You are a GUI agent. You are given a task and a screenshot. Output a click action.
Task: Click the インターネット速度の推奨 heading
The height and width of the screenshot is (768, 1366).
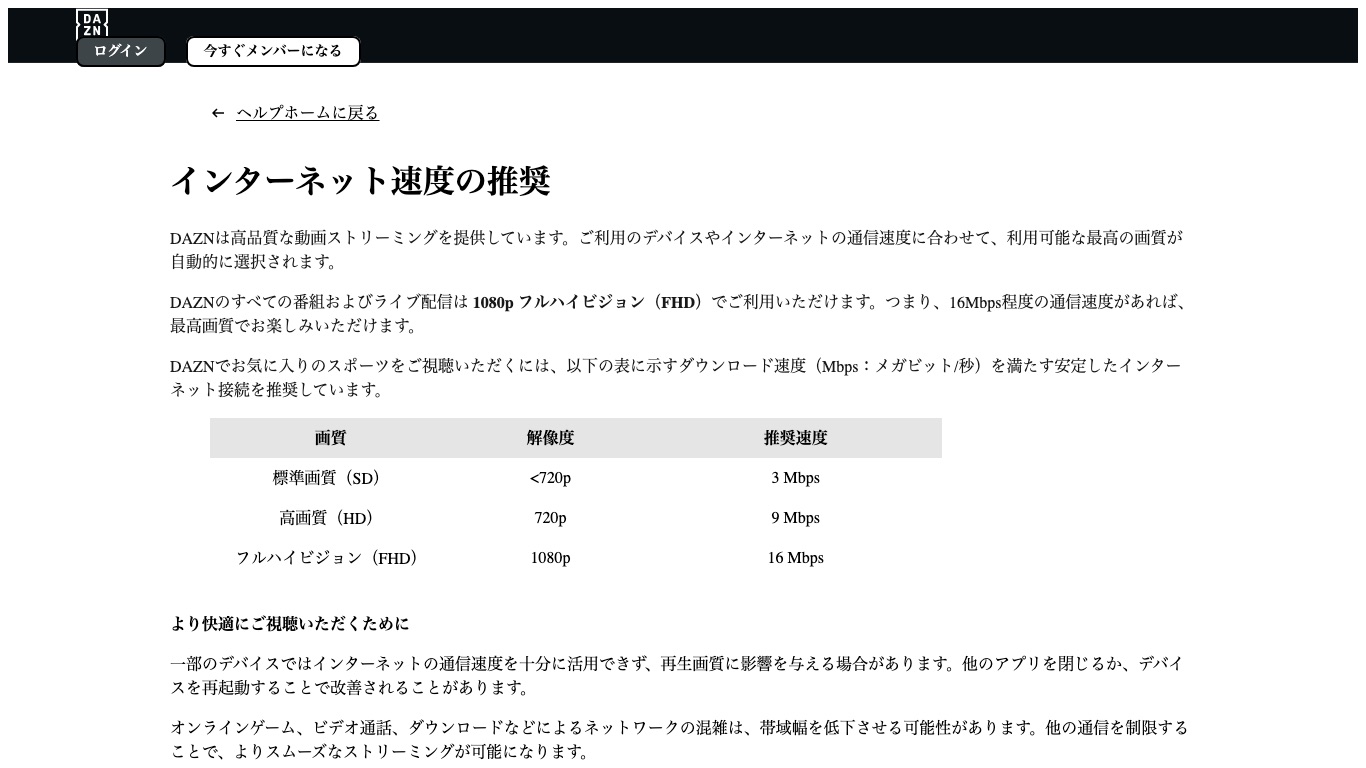pos(360,181)
